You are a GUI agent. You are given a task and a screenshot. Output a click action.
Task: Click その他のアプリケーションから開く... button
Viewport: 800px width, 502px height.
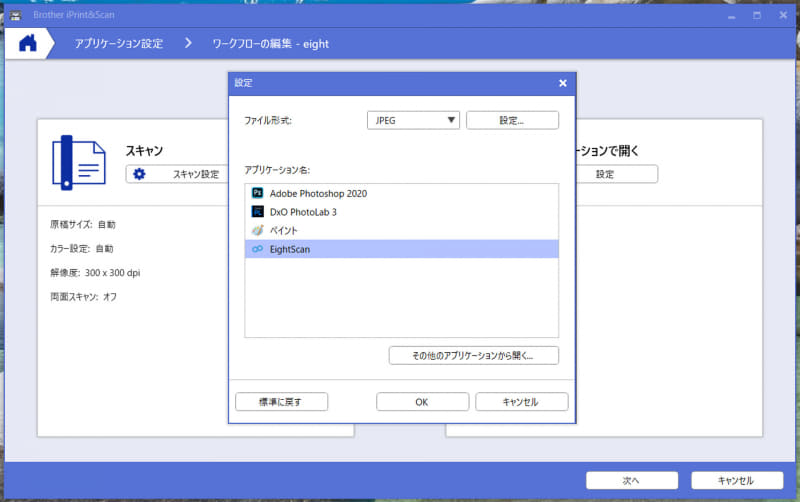point(473,356)
